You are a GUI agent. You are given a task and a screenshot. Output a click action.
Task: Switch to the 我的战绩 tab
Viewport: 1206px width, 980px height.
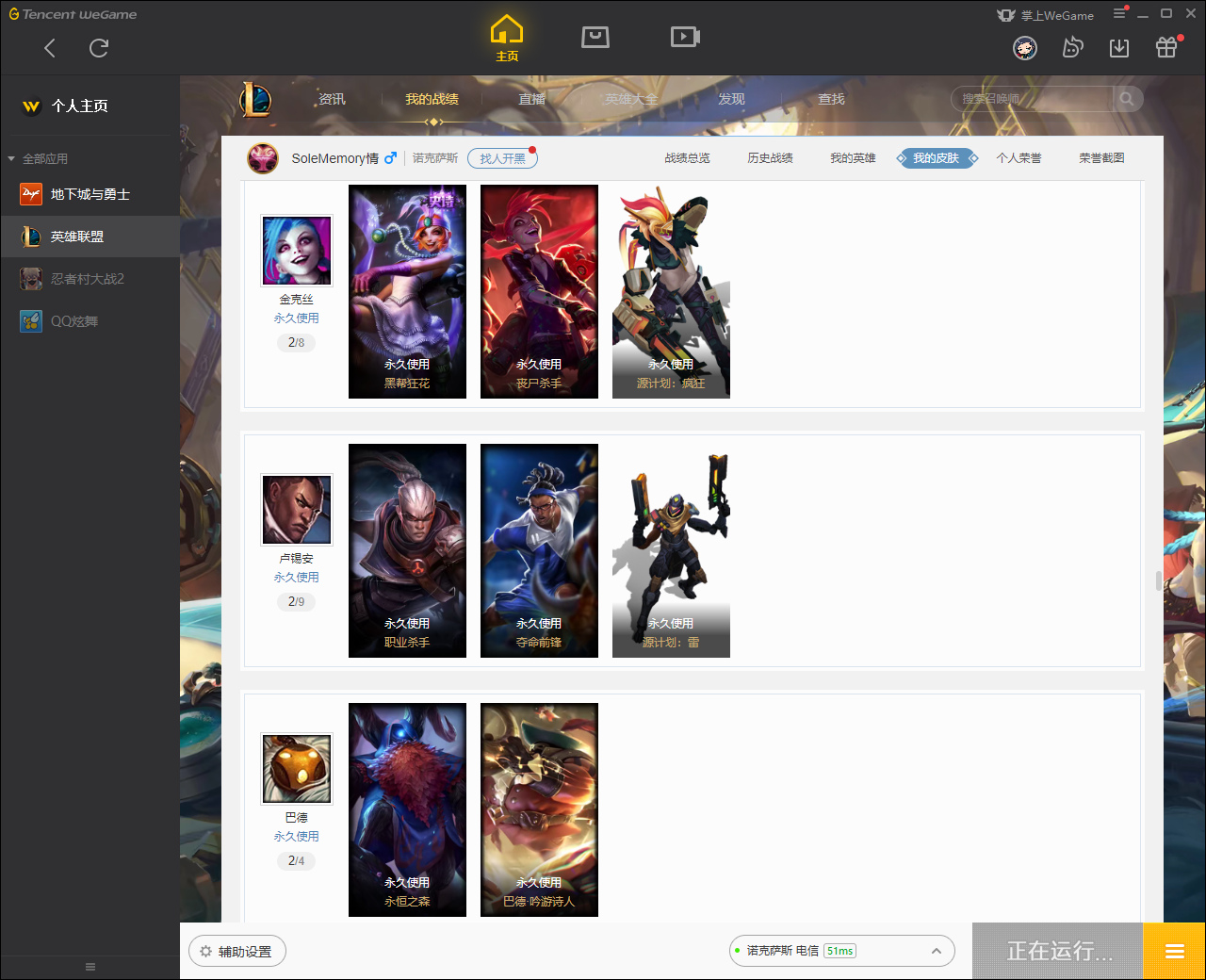click(432, 99)
